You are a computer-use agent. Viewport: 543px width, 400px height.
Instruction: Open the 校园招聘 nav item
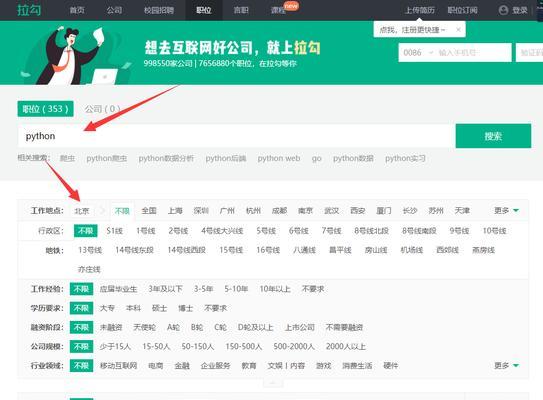pyautogui.click(x=159, y=10)
